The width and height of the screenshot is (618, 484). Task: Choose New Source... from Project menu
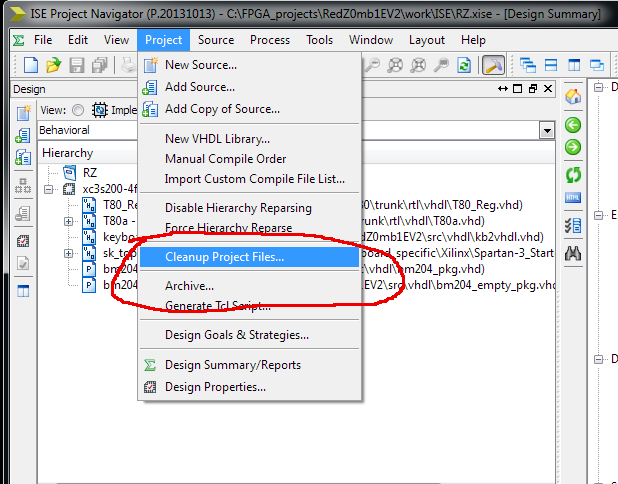tap(249, 65)
